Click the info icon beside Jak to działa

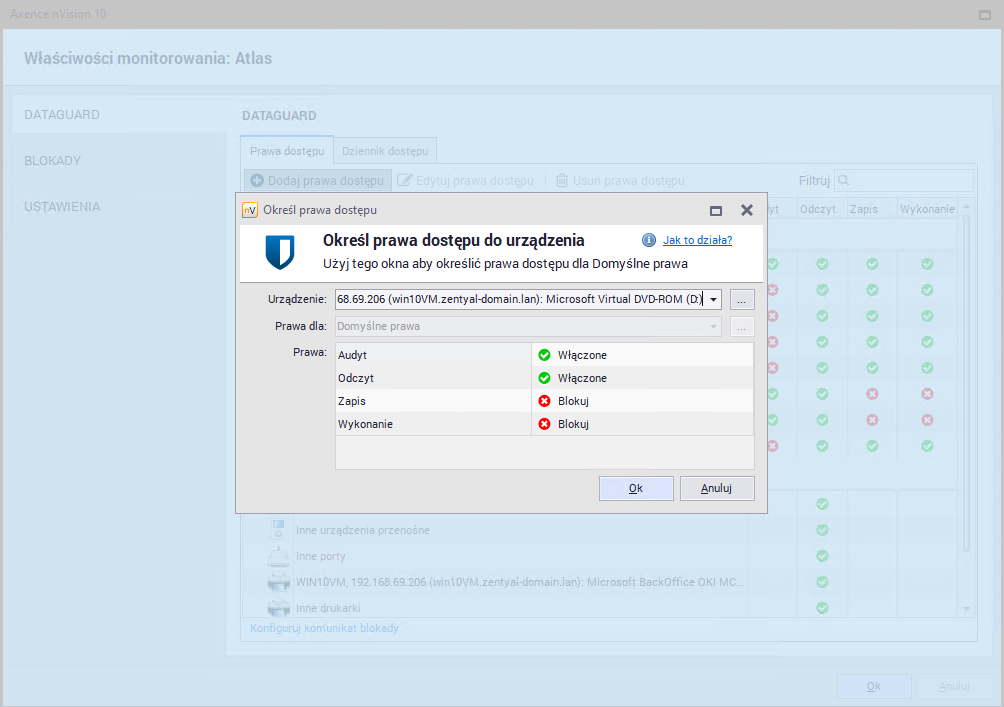pos(649,240)
